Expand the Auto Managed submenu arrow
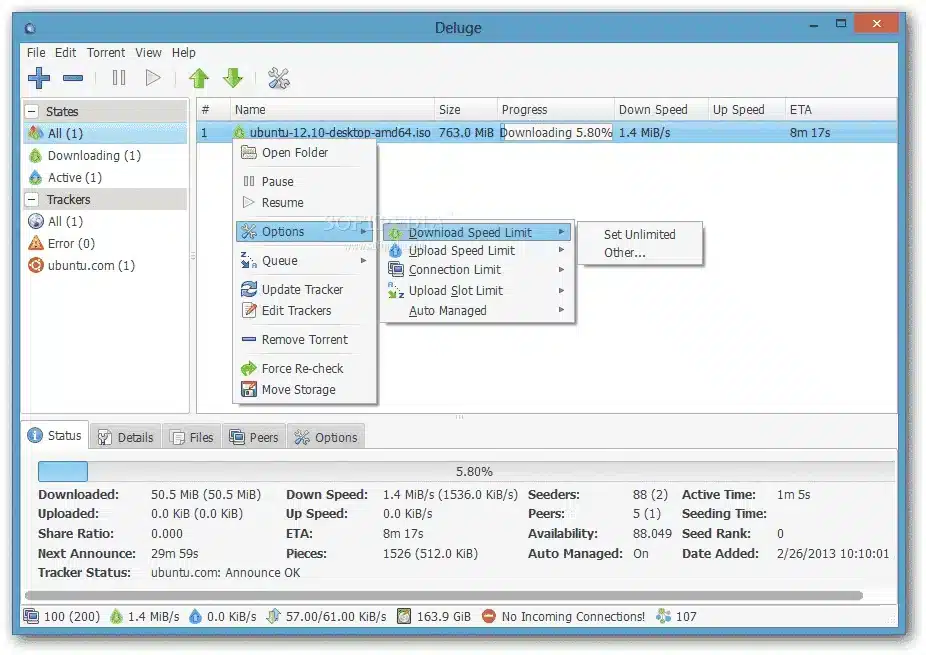 [562, 310]
